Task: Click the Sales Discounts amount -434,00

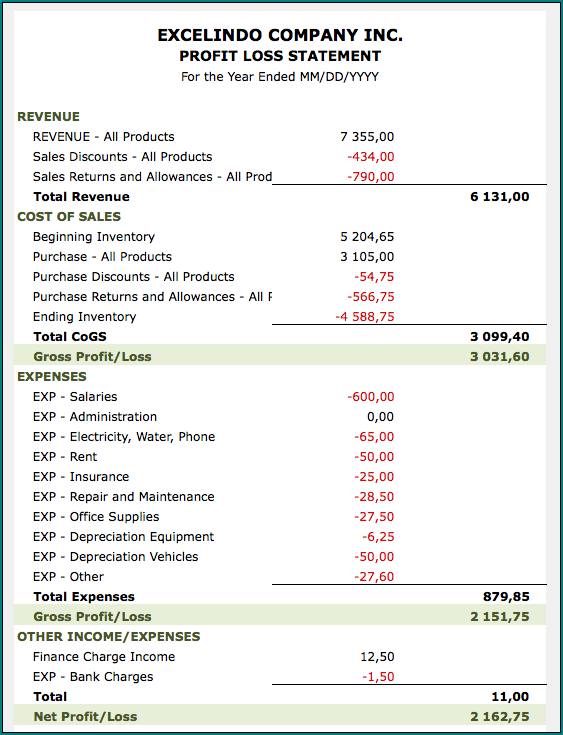Action: (x=370, y=157)
